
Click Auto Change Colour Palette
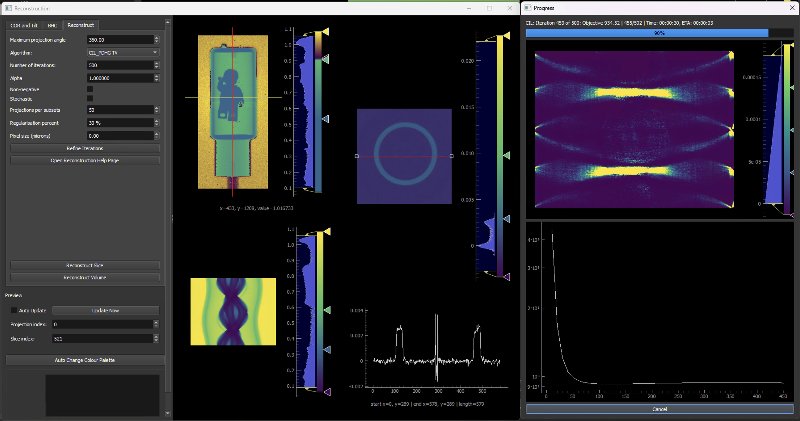pyautogui.click(x=85, y=360)
